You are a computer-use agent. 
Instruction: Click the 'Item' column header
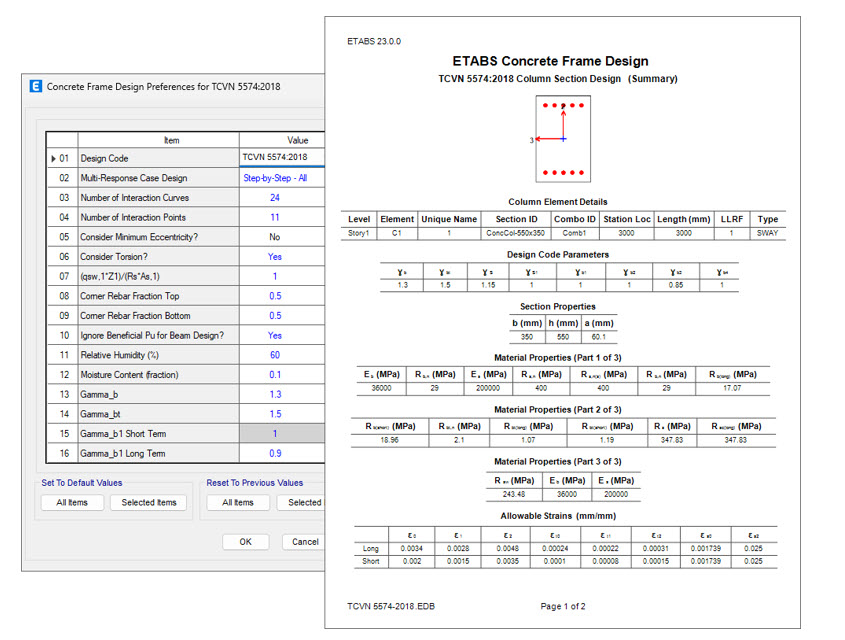[x=171, y=141]
